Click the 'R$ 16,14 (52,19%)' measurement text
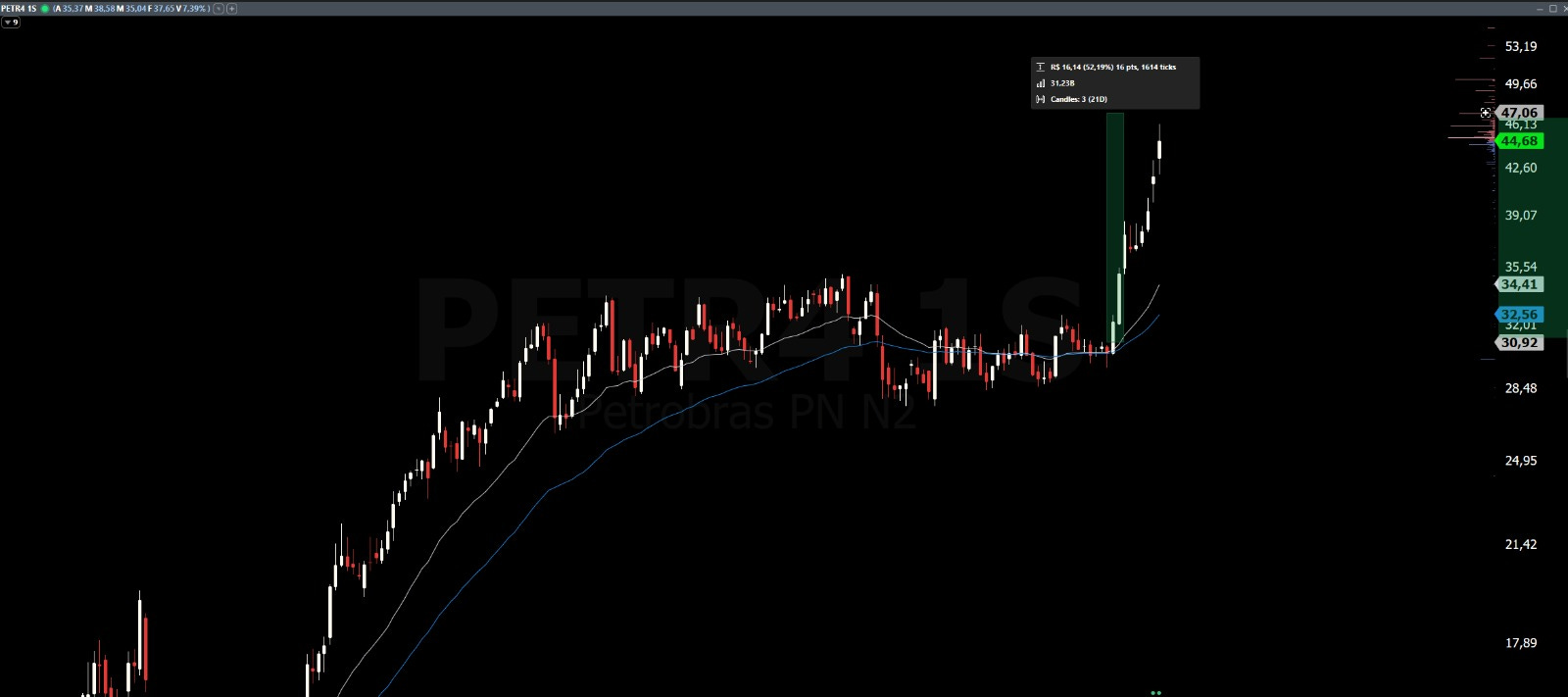 [x=1082, y=67]
